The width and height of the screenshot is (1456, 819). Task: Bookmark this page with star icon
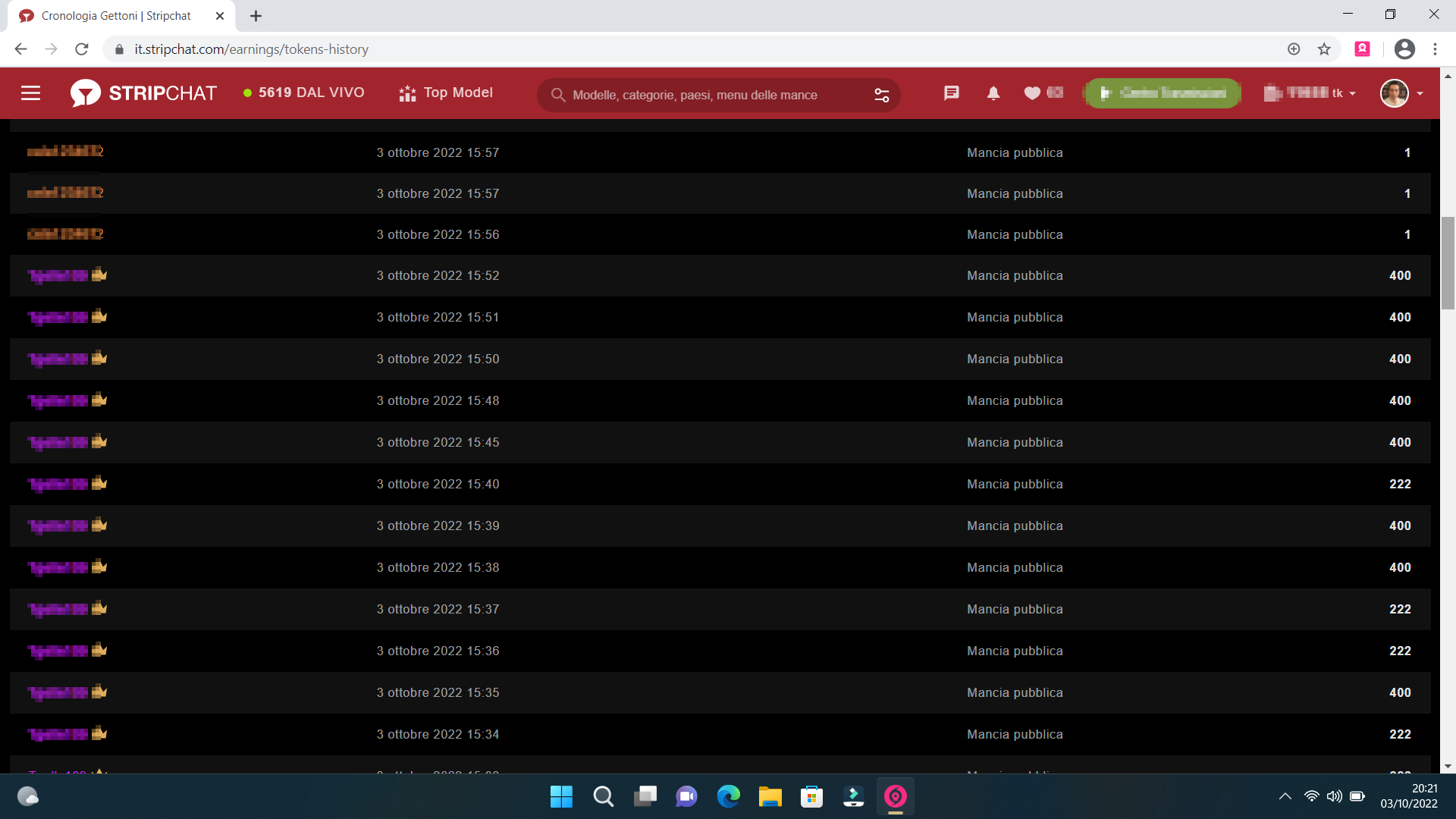(1324, 49)
